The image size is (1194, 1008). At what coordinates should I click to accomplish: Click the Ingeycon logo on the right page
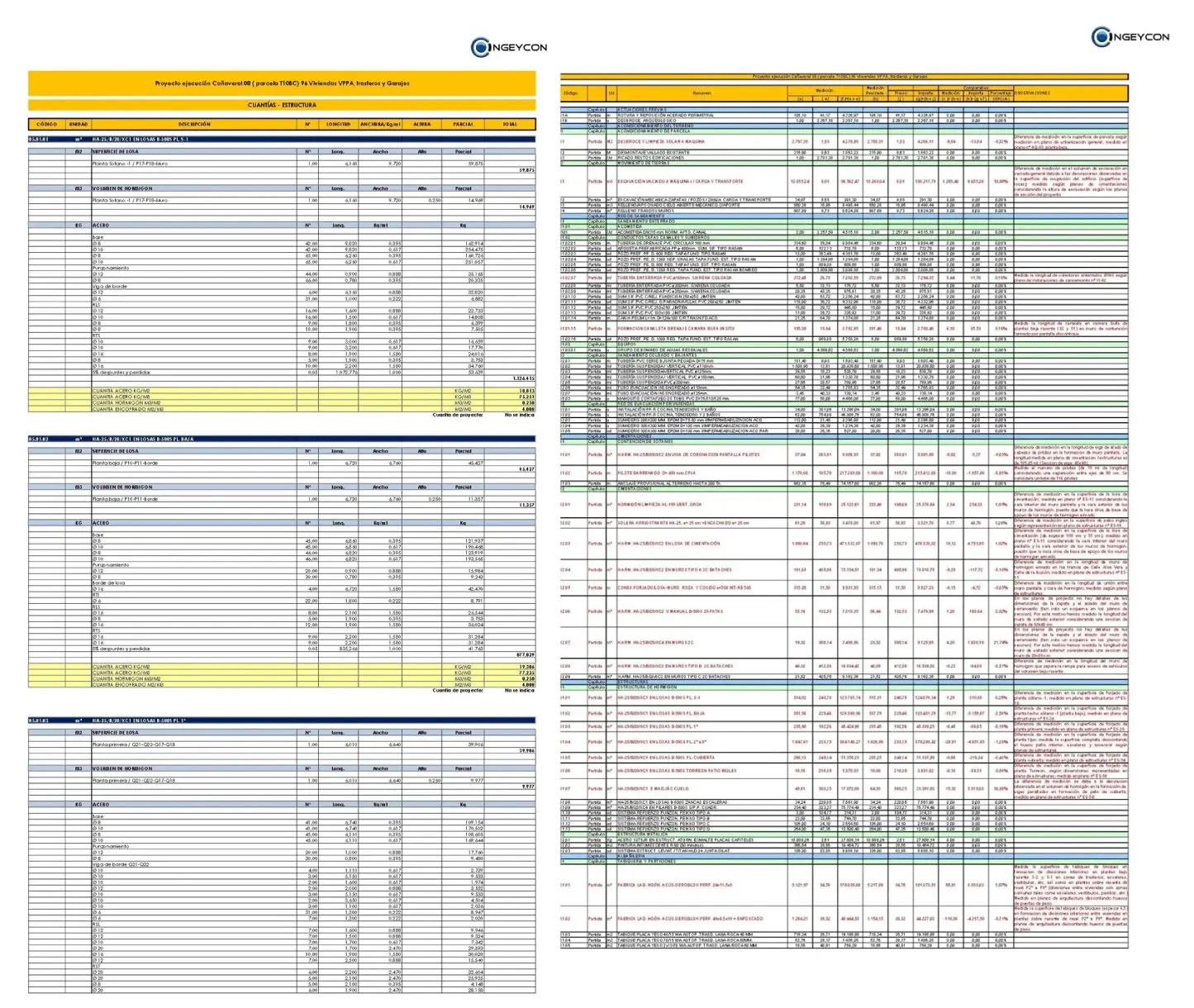[1130, 36]
